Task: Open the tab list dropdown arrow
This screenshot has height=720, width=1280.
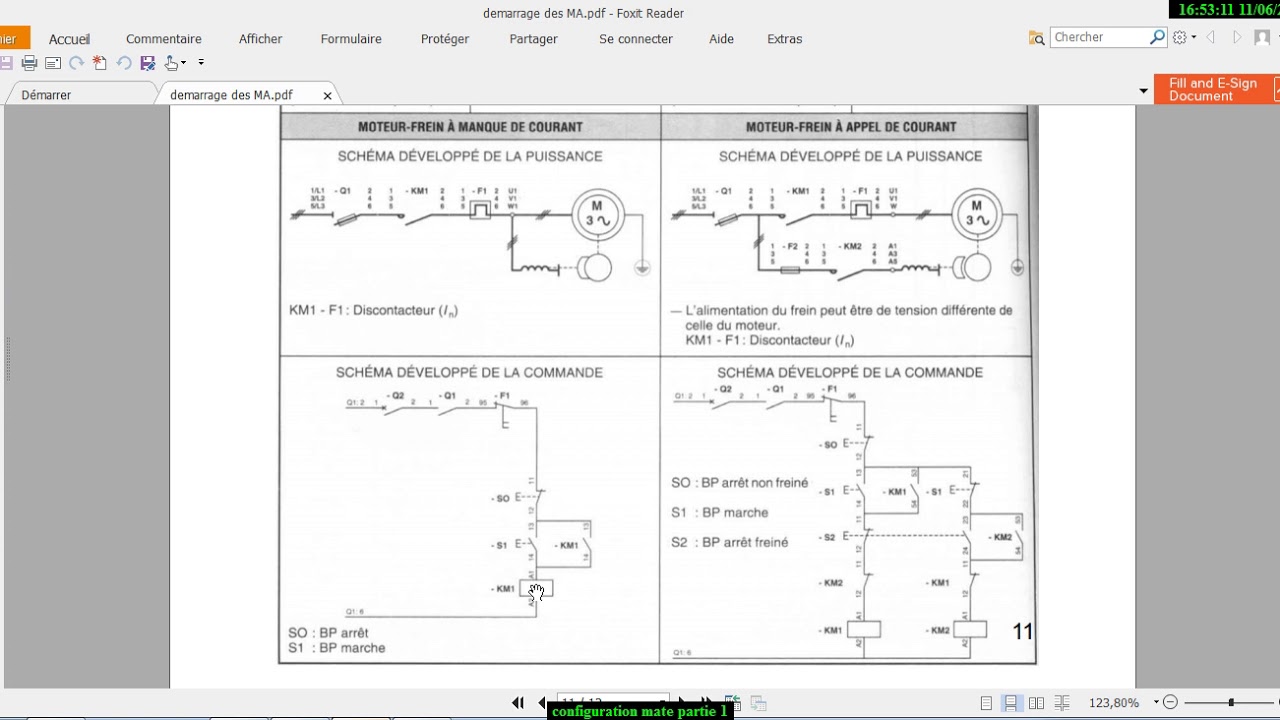Action: (x=1144, y=91)
